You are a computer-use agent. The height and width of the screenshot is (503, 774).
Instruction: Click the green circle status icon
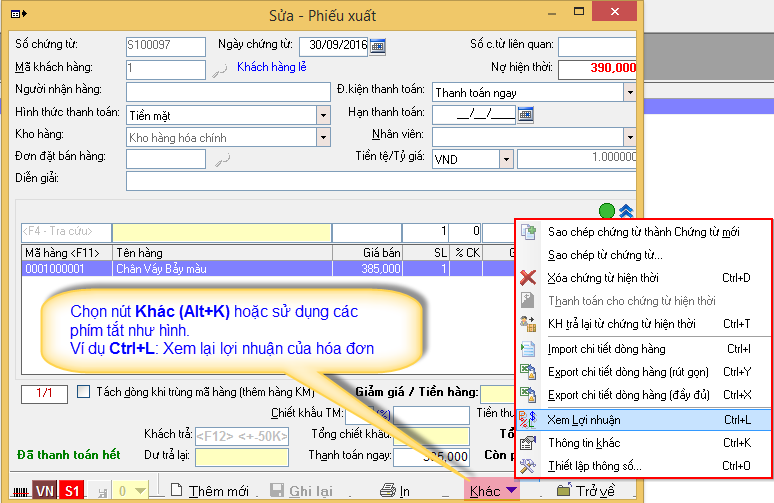(606, 211)
